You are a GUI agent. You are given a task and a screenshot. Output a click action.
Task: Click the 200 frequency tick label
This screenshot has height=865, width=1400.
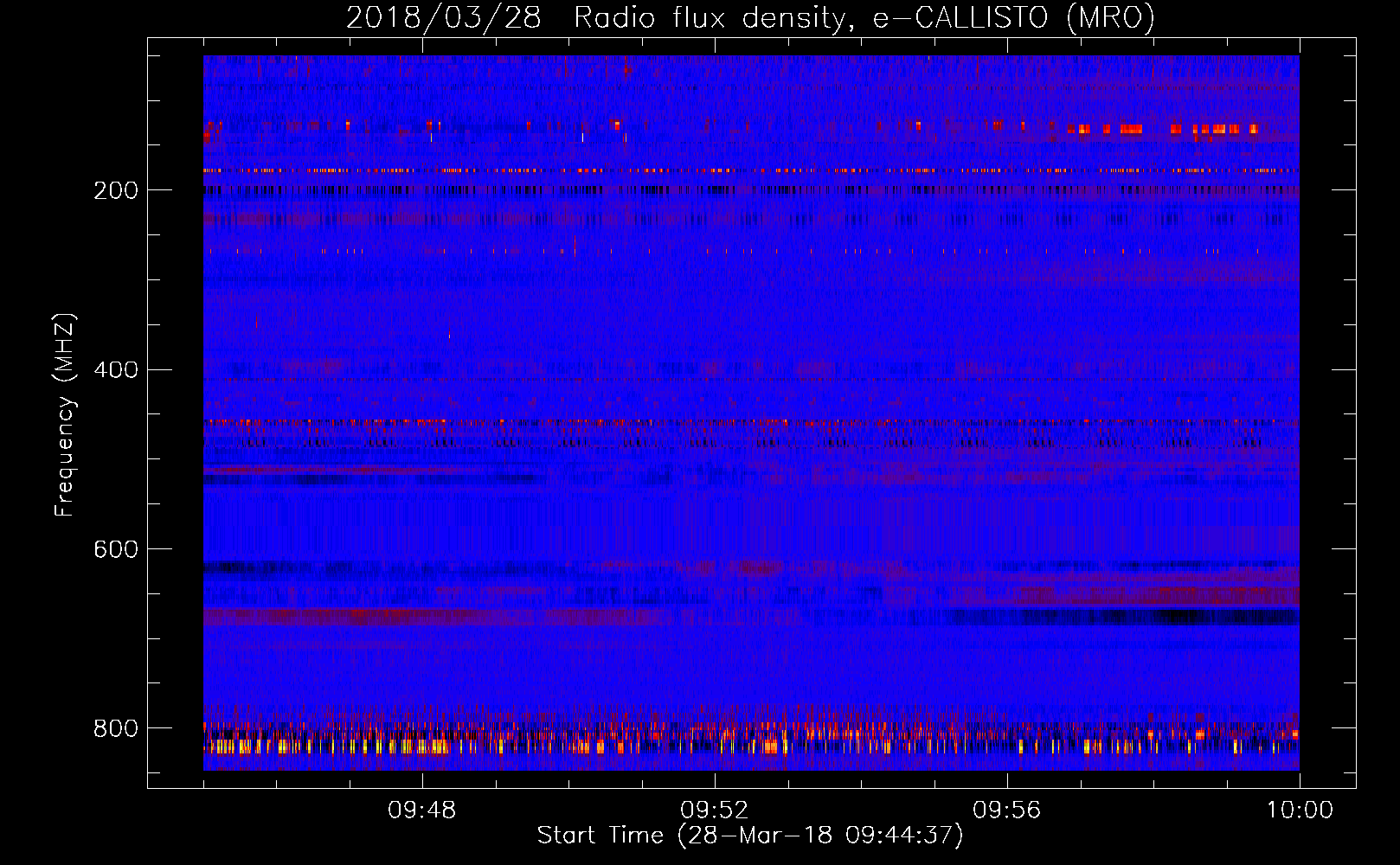tap(116, 190)
